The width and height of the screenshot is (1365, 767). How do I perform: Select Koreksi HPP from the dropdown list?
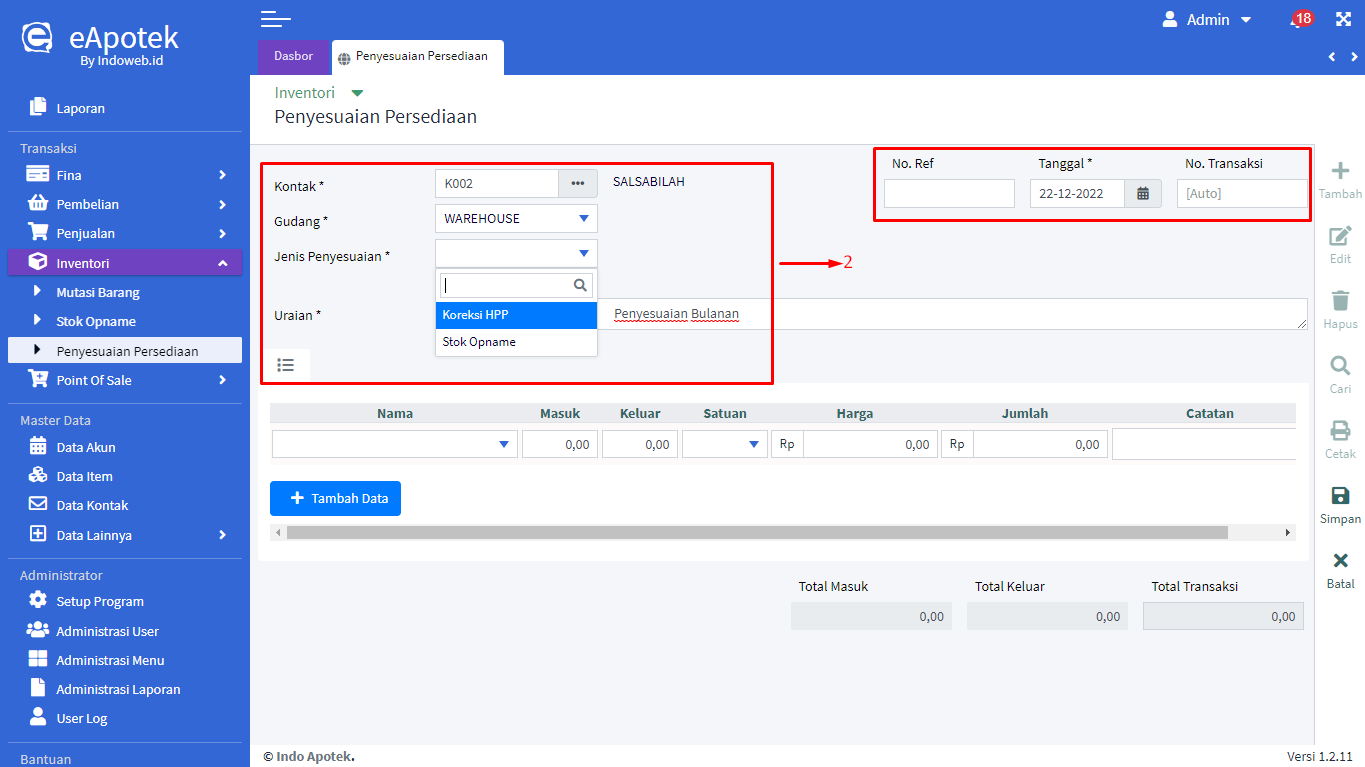click(x=516, y=315)
